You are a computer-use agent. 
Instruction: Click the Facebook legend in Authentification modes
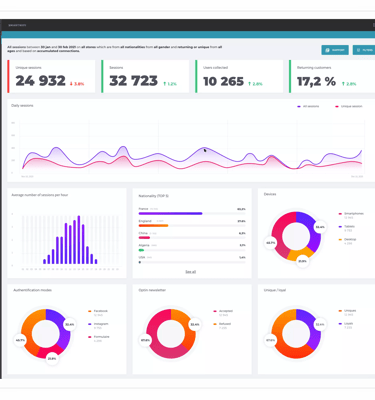(x=98, y=311)
